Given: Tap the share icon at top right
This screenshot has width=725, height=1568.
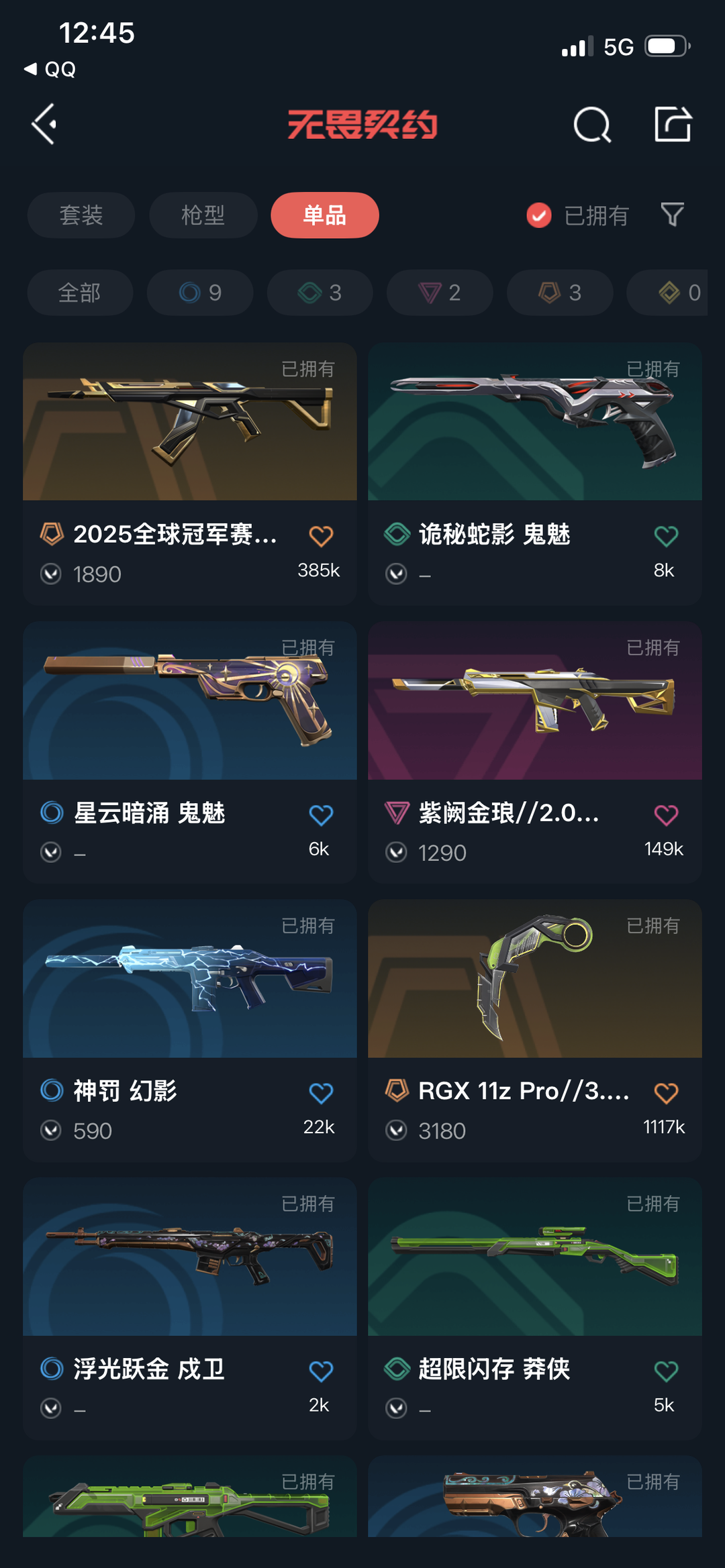Looking at the screenshot, I should coord(673,124).
